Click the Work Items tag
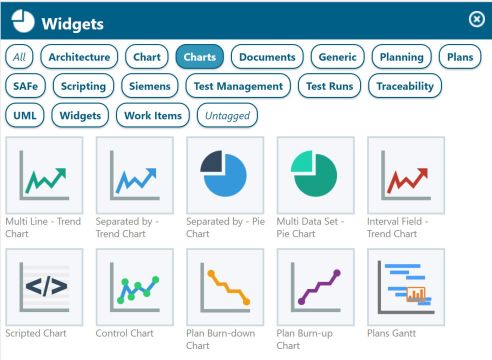The image size is (492, 360). 153,116
